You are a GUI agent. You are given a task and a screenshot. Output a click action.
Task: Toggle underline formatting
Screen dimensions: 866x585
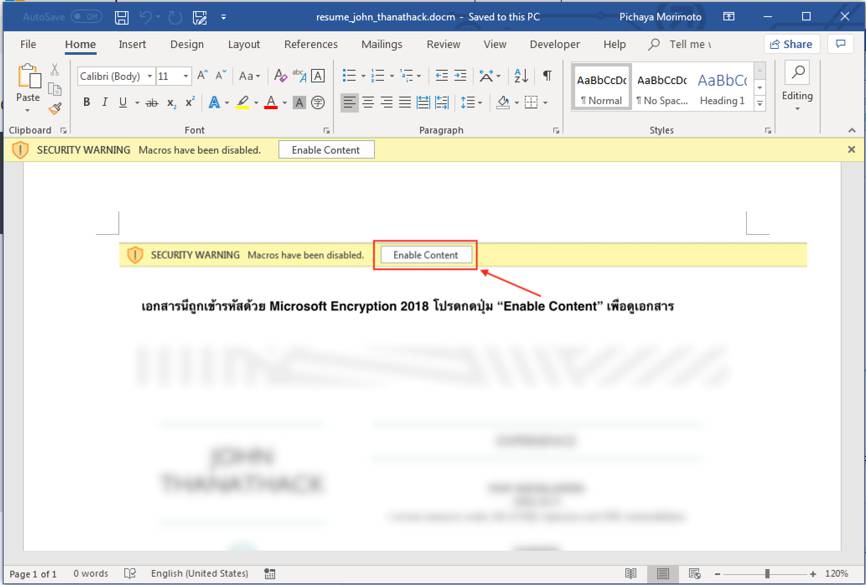coord(123,102)
